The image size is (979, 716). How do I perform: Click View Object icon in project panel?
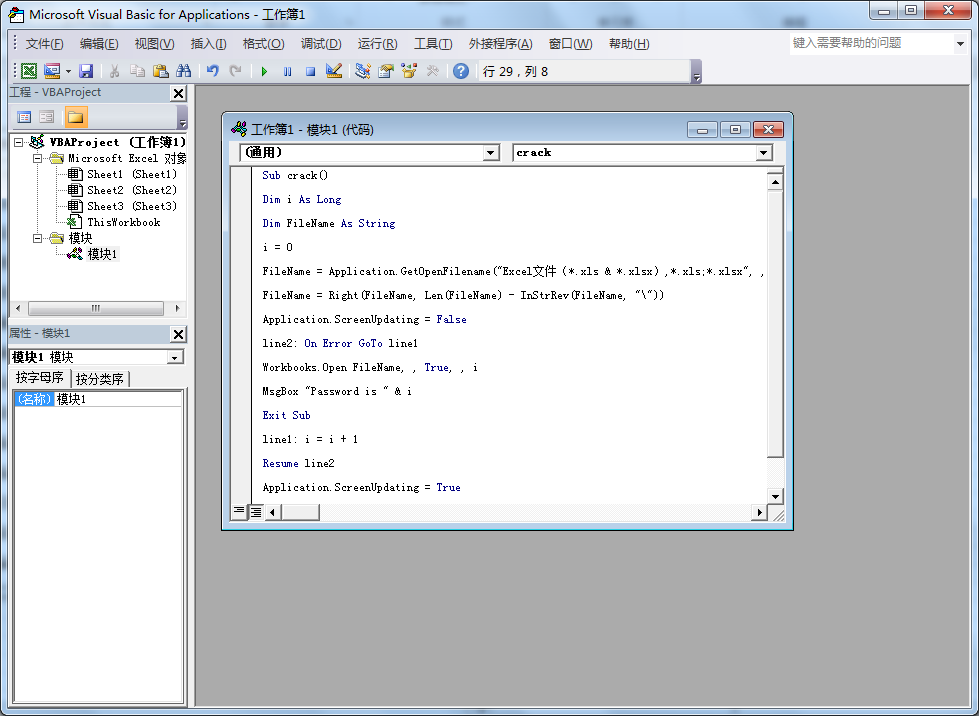point(47,117)
